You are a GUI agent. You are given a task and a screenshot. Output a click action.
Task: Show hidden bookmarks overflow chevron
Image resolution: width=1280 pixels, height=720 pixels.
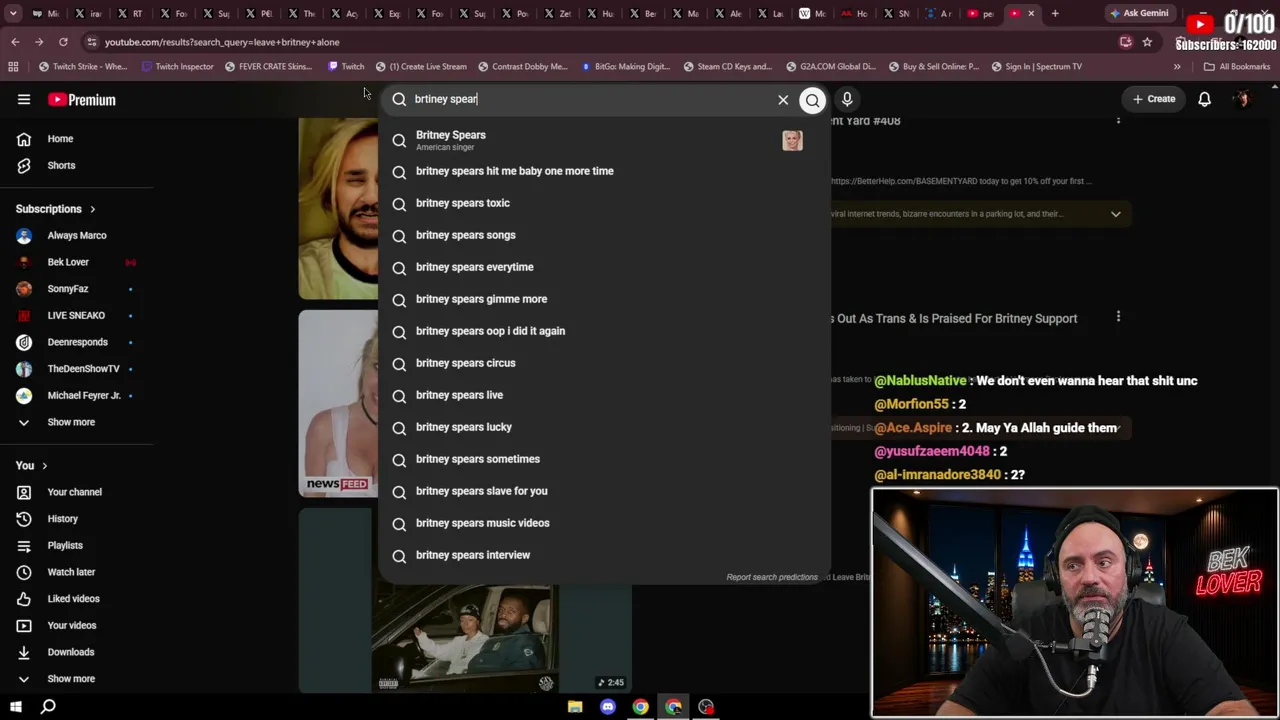(1177, 67)
